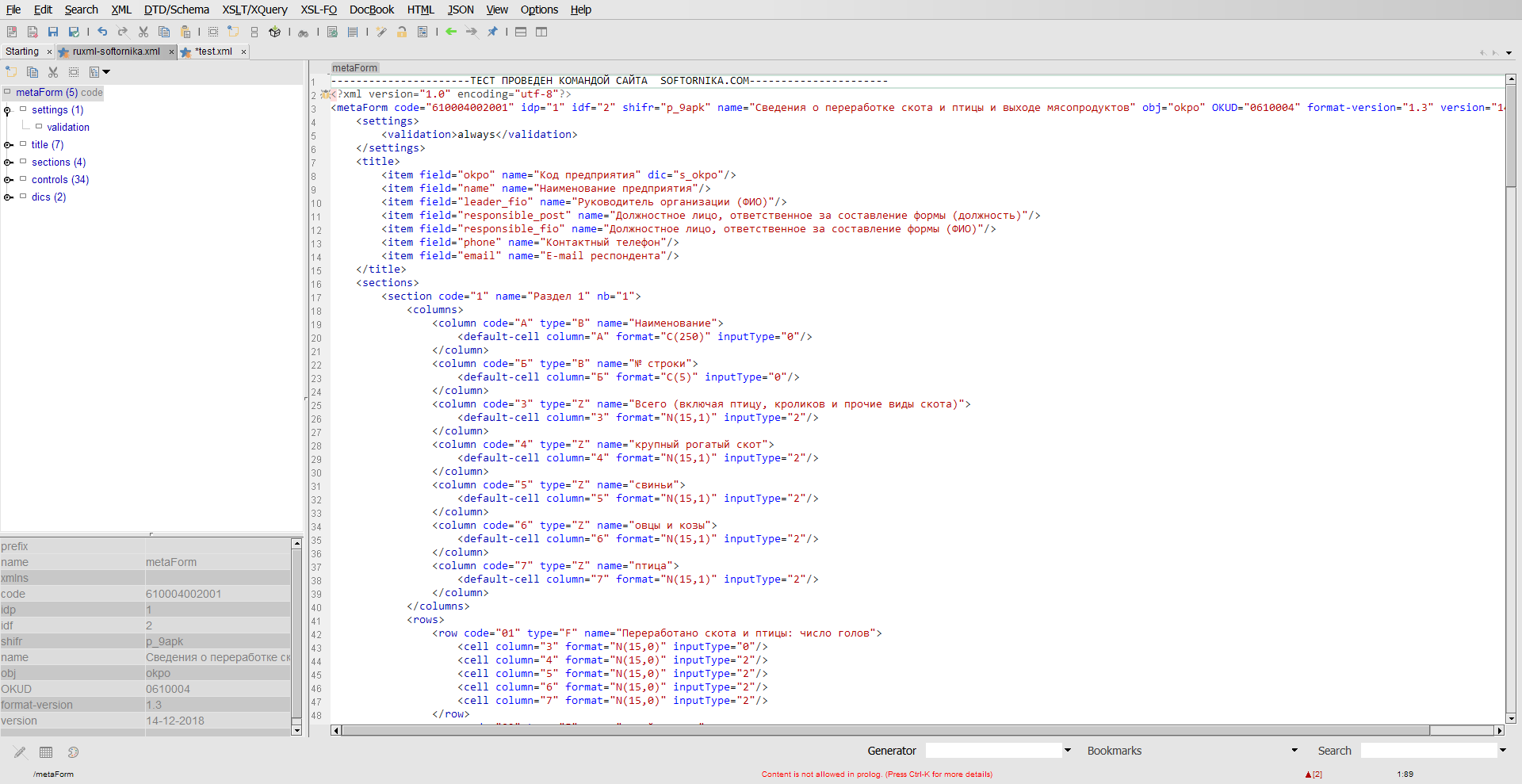Click the Undo arrow icon
This screenshot has width=1522, height=784.
(102, 32)
